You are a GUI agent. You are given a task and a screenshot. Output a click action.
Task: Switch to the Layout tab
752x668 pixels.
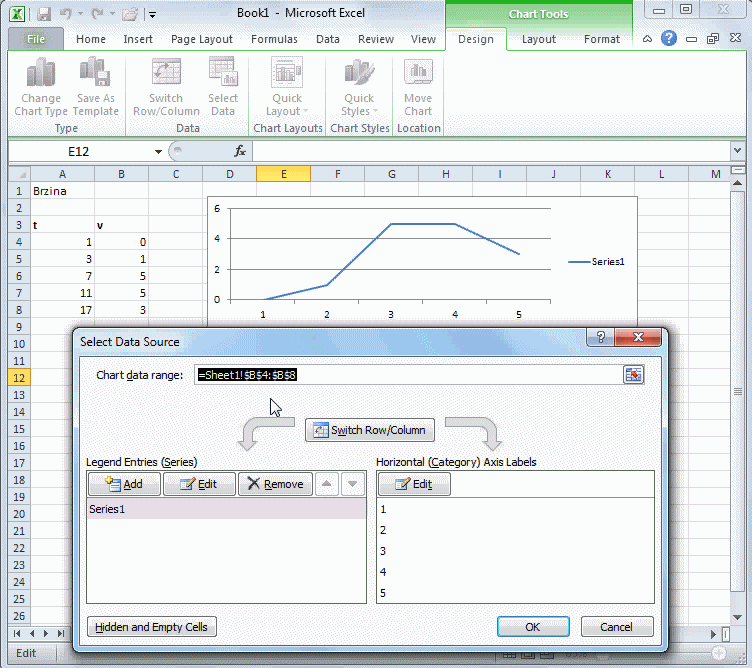538,39
